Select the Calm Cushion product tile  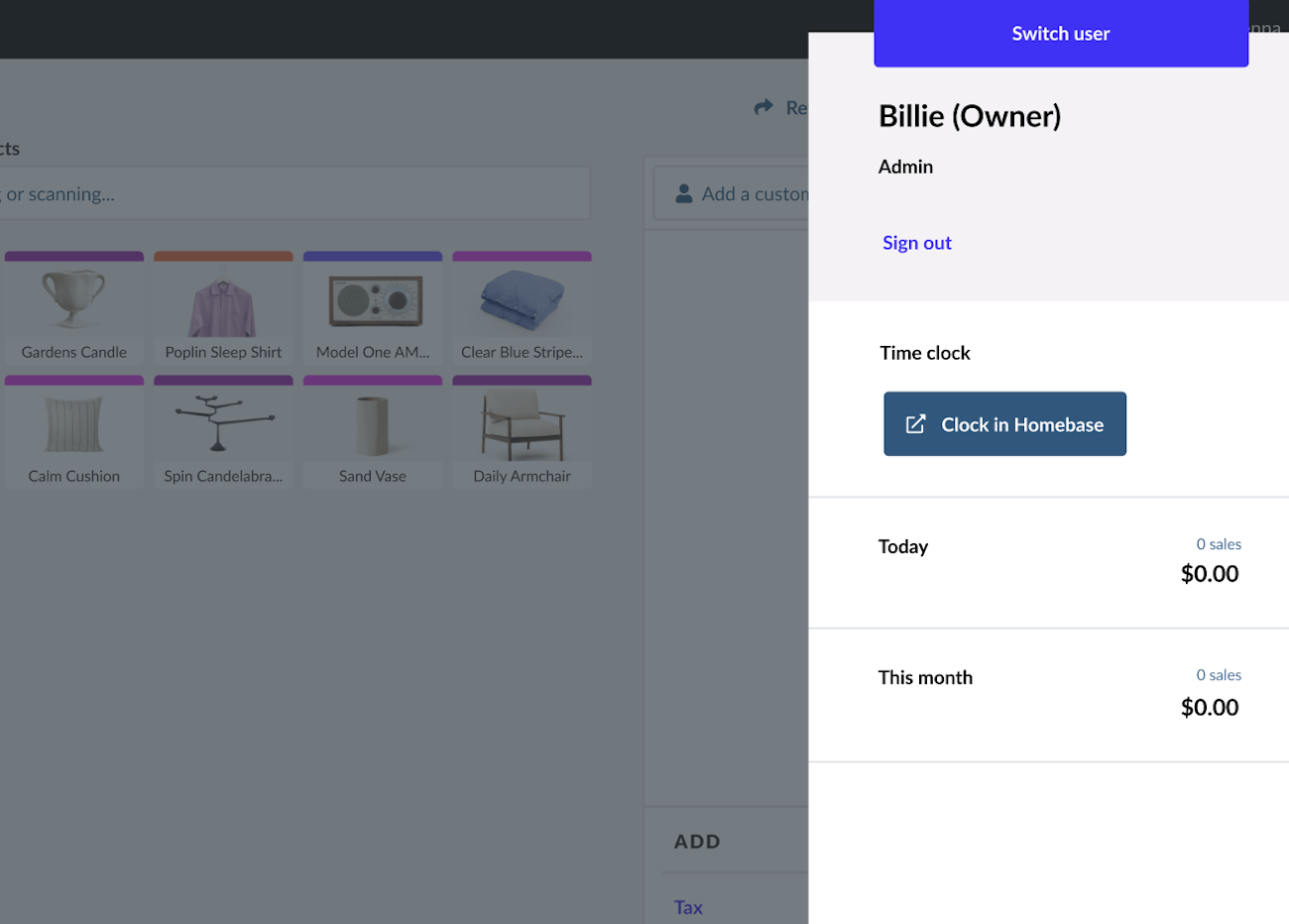pos(74,432)
